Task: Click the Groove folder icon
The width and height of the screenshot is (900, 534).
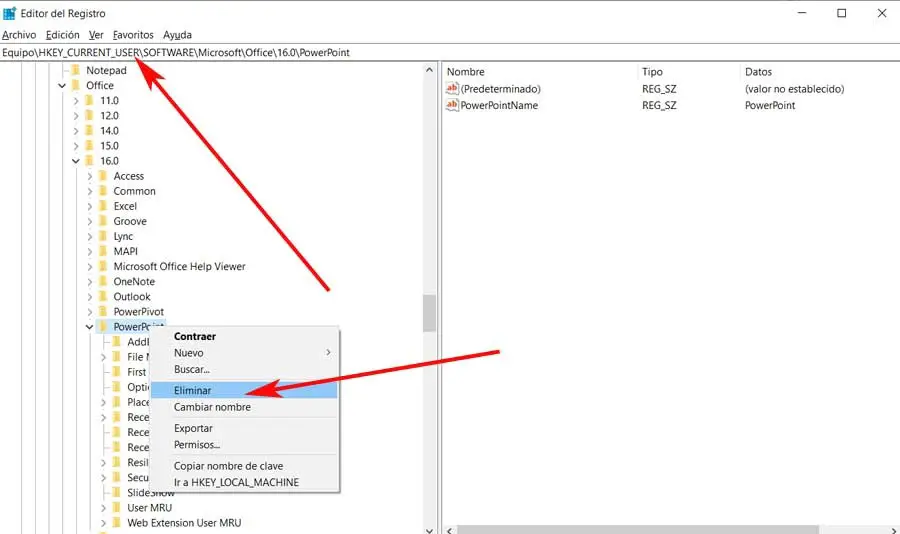Action: 103,221
